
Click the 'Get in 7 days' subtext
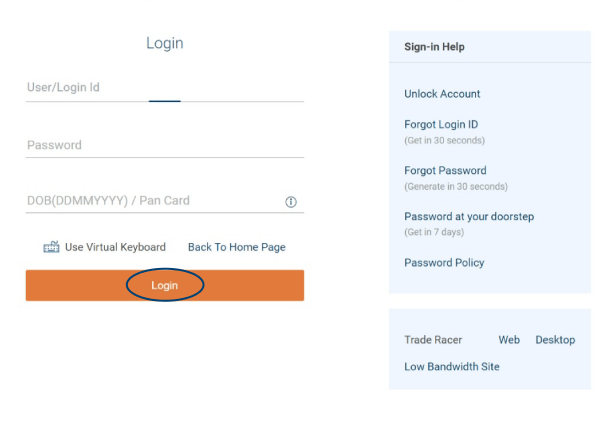[434, 232]
